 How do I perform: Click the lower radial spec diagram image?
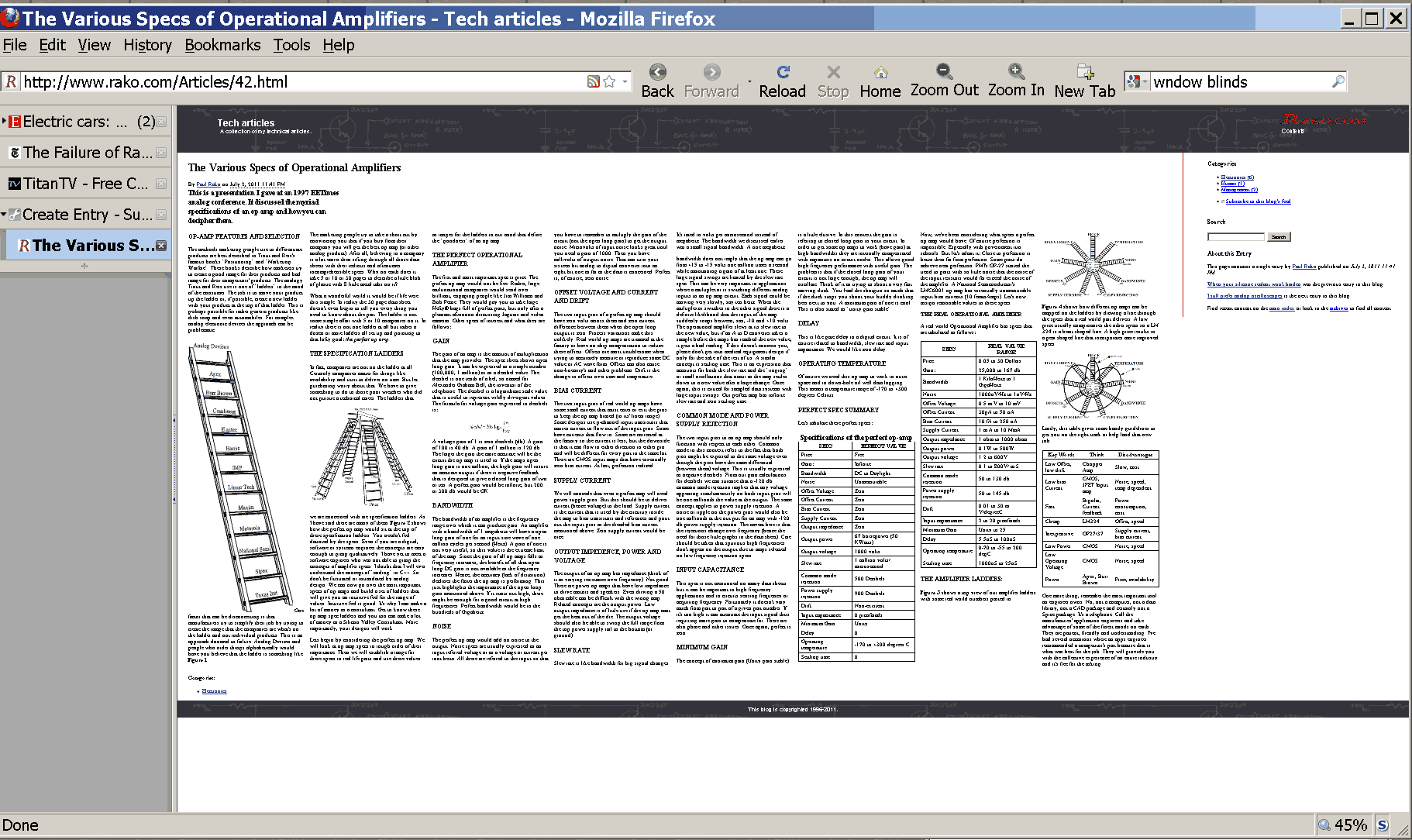coord(1093,386)
